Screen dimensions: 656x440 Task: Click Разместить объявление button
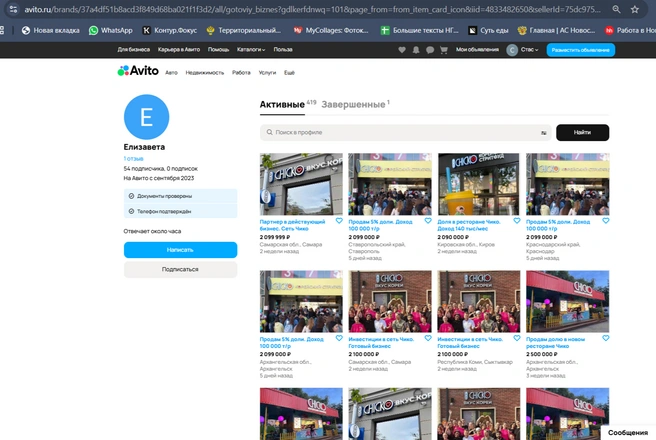pos(580,50)
